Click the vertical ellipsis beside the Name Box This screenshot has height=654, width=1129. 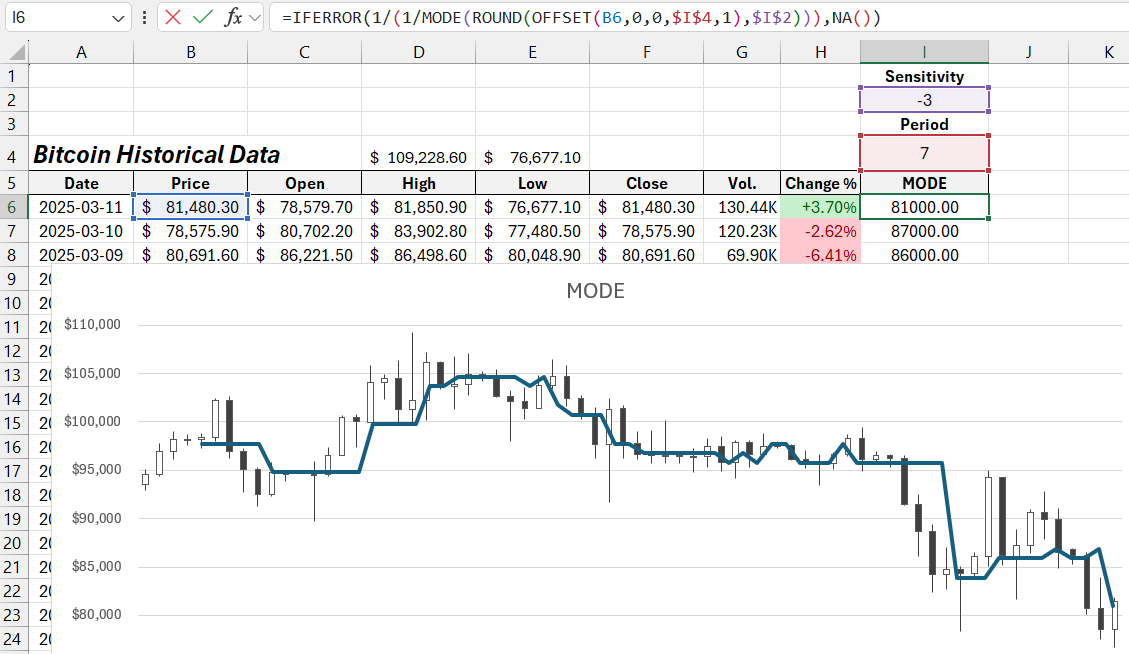[x=144, y=17]
